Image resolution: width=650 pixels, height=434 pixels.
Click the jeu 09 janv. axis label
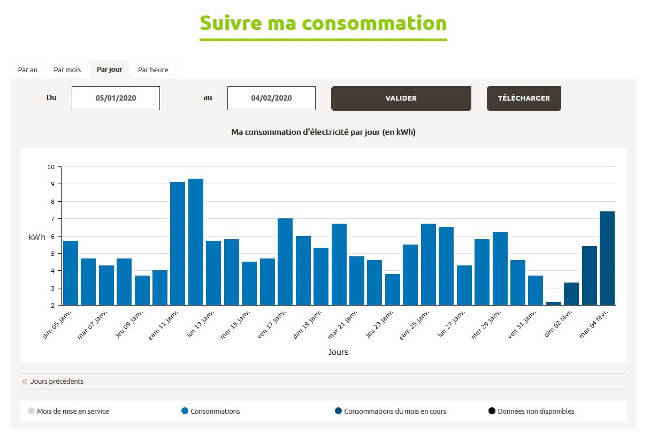129,324
